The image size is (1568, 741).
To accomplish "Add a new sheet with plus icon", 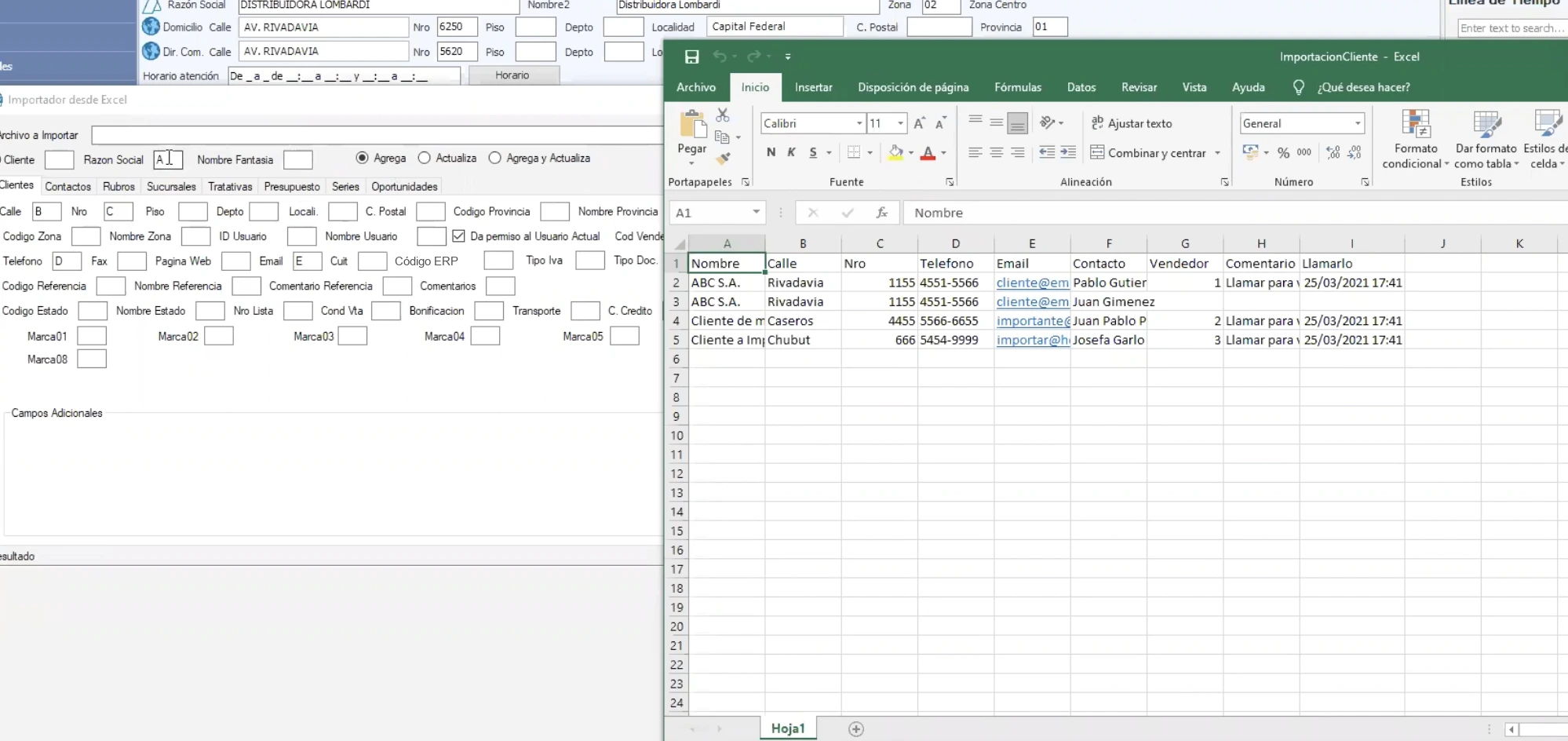I will 856,729.
